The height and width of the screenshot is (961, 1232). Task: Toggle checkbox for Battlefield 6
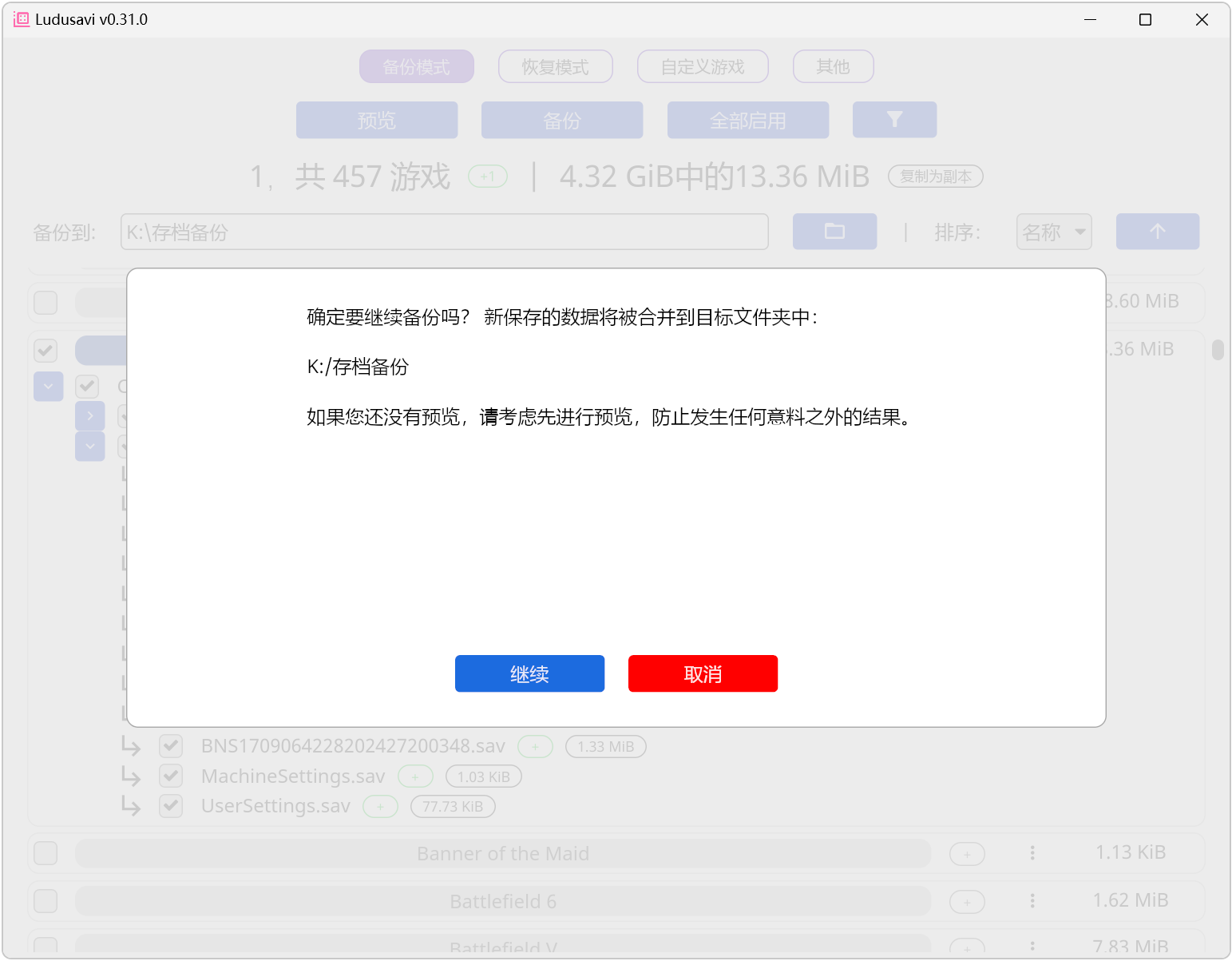pos(46,901)
